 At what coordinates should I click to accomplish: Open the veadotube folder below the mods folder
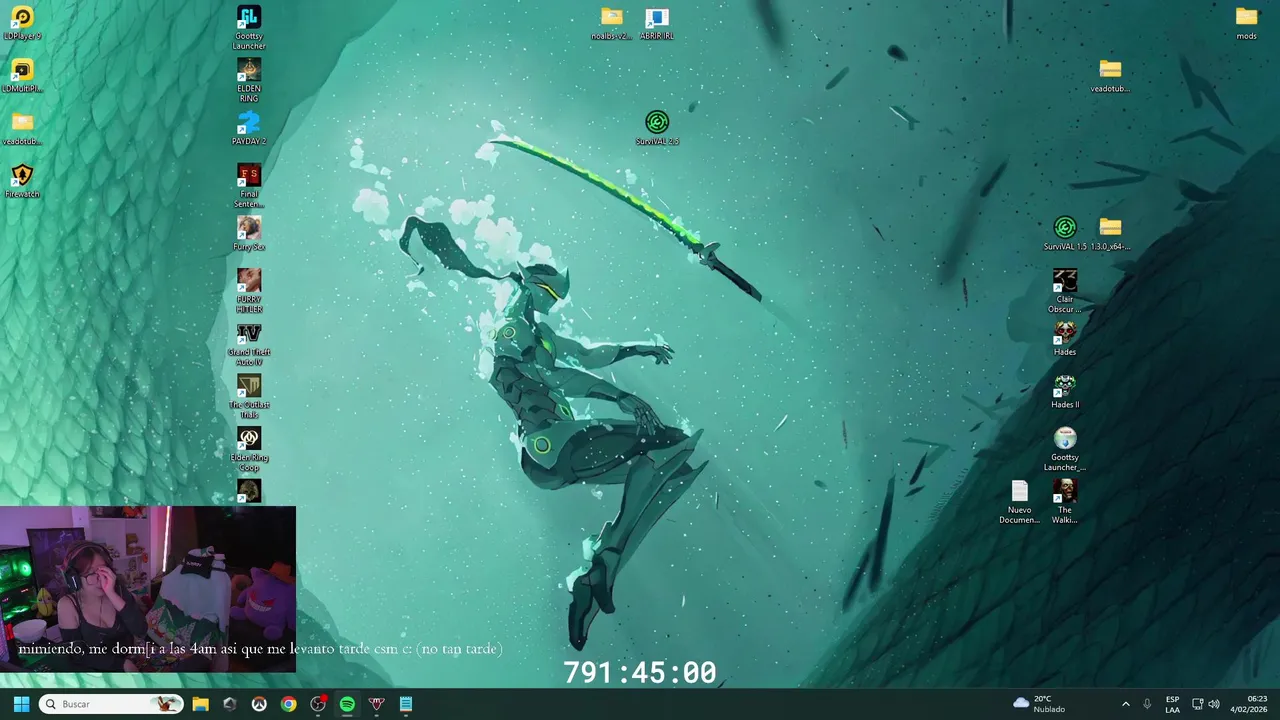pyautogui.click(x=1110, y=76)
